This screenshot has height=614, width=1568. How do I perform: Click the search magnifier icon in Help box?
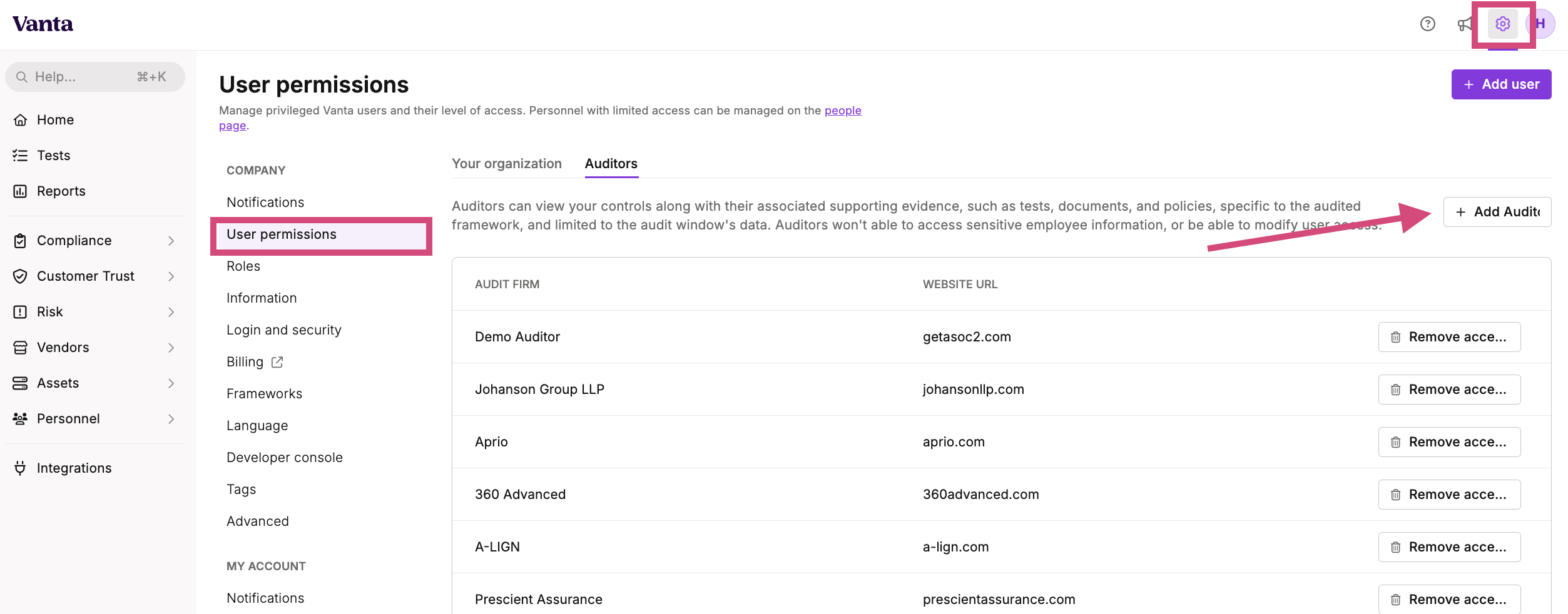click(22, 77)
